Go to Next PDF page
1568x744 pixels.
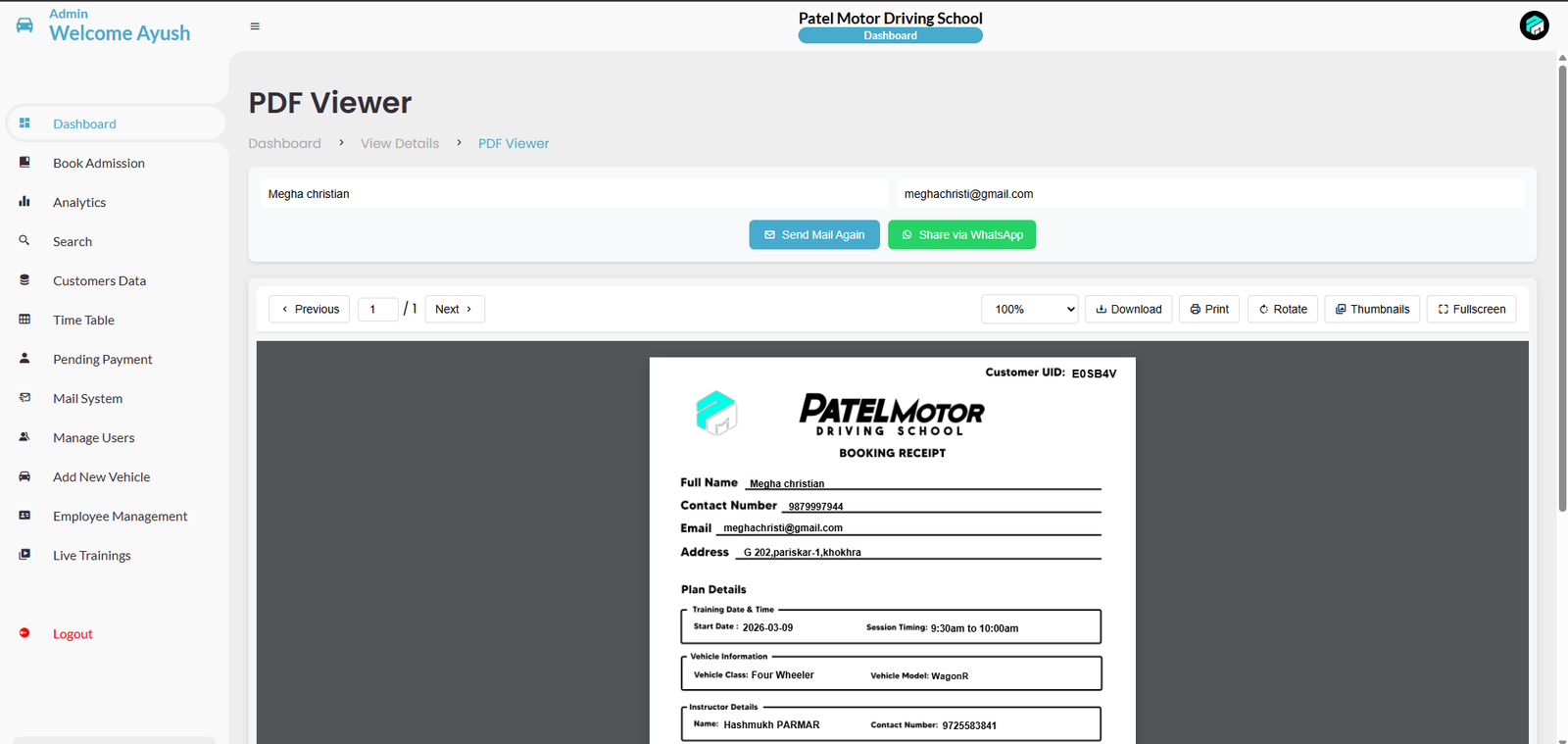click(455, 309)
